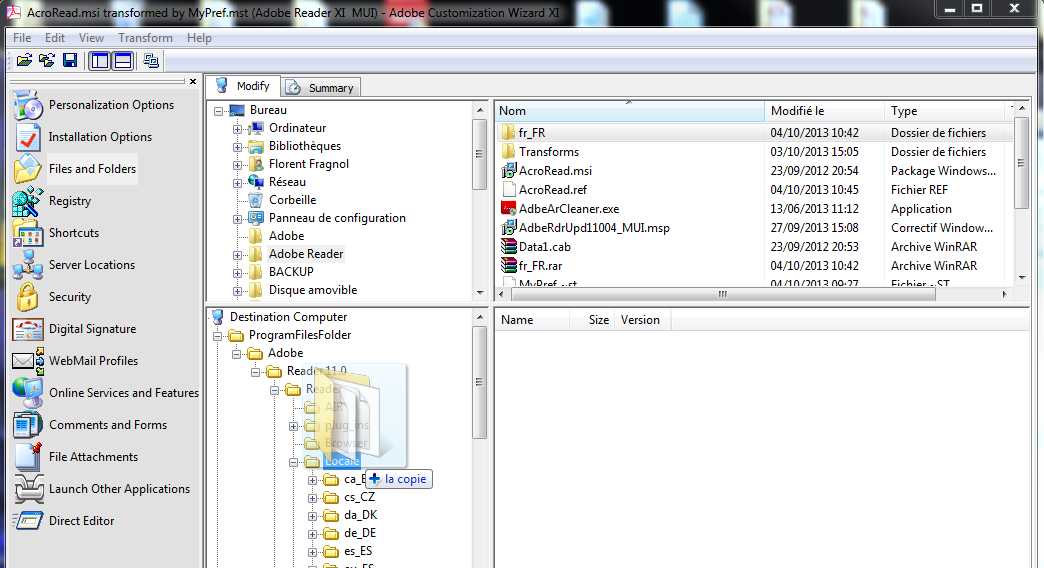Screen dimensions: 1044x568
Task: Click the source tree vertical scrollbar
Action: click(x=479, y=154)
